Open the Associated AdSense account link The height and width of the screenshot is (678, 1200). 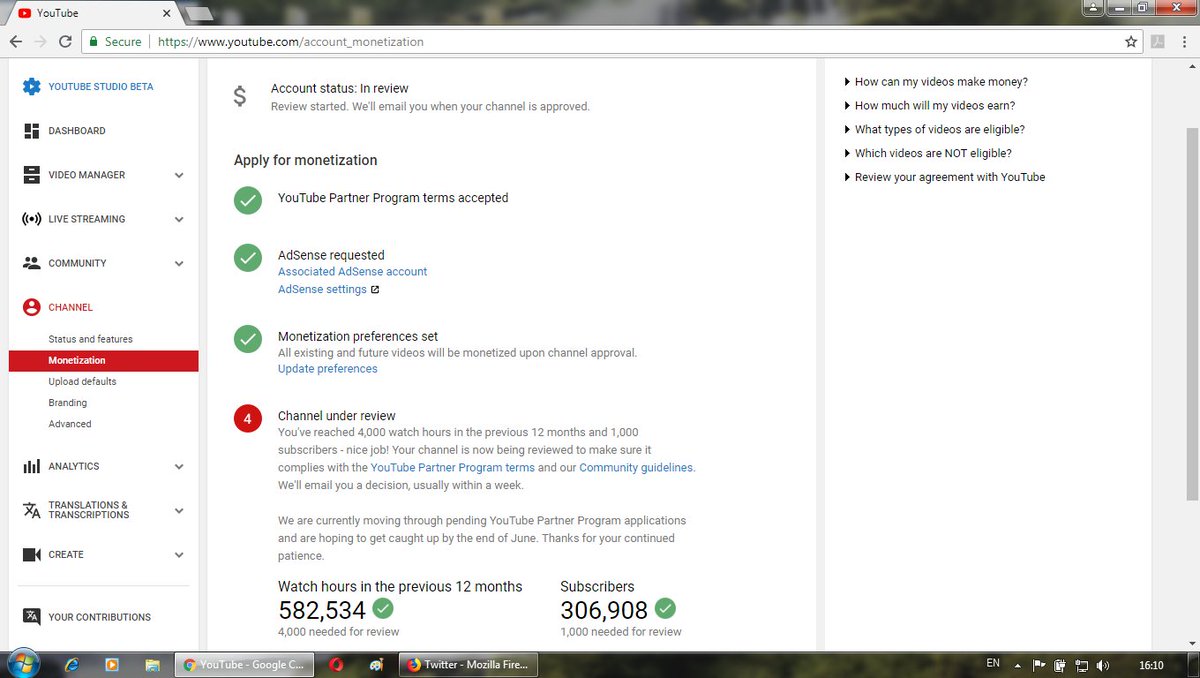tap(352, 272)
